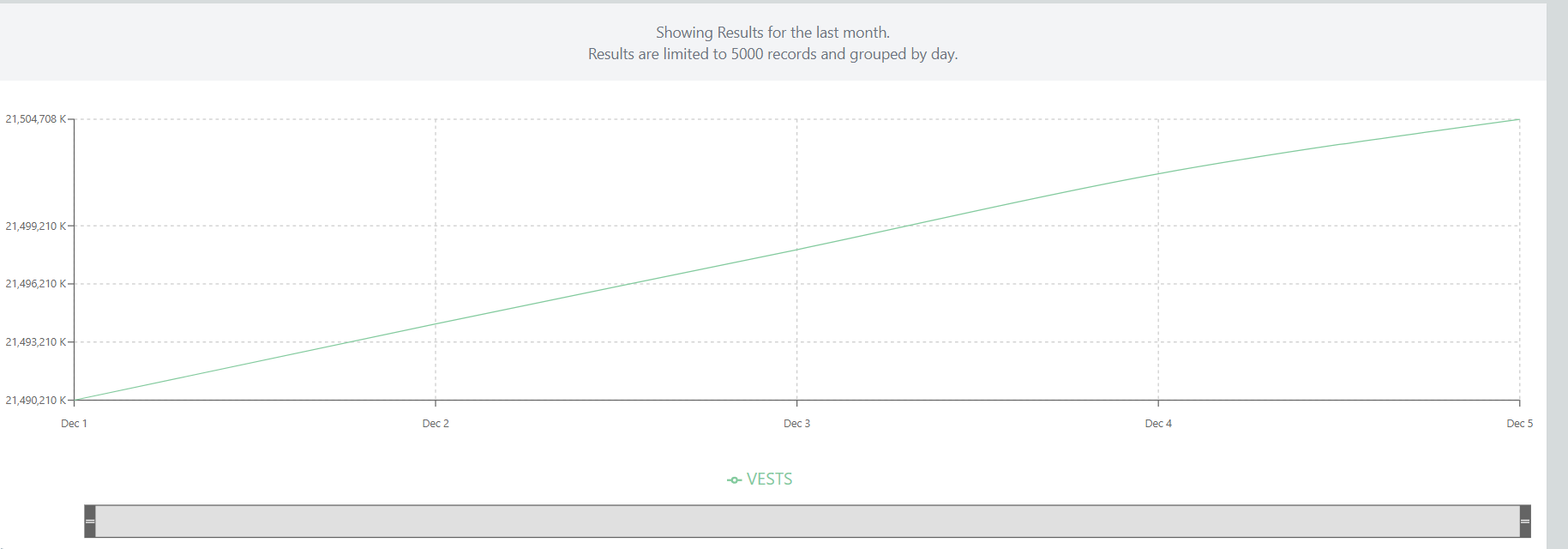The height and width of the screenshot is (549, 1568).
Task: Click the line's data point at Dec 2
Action: [436, 324]
